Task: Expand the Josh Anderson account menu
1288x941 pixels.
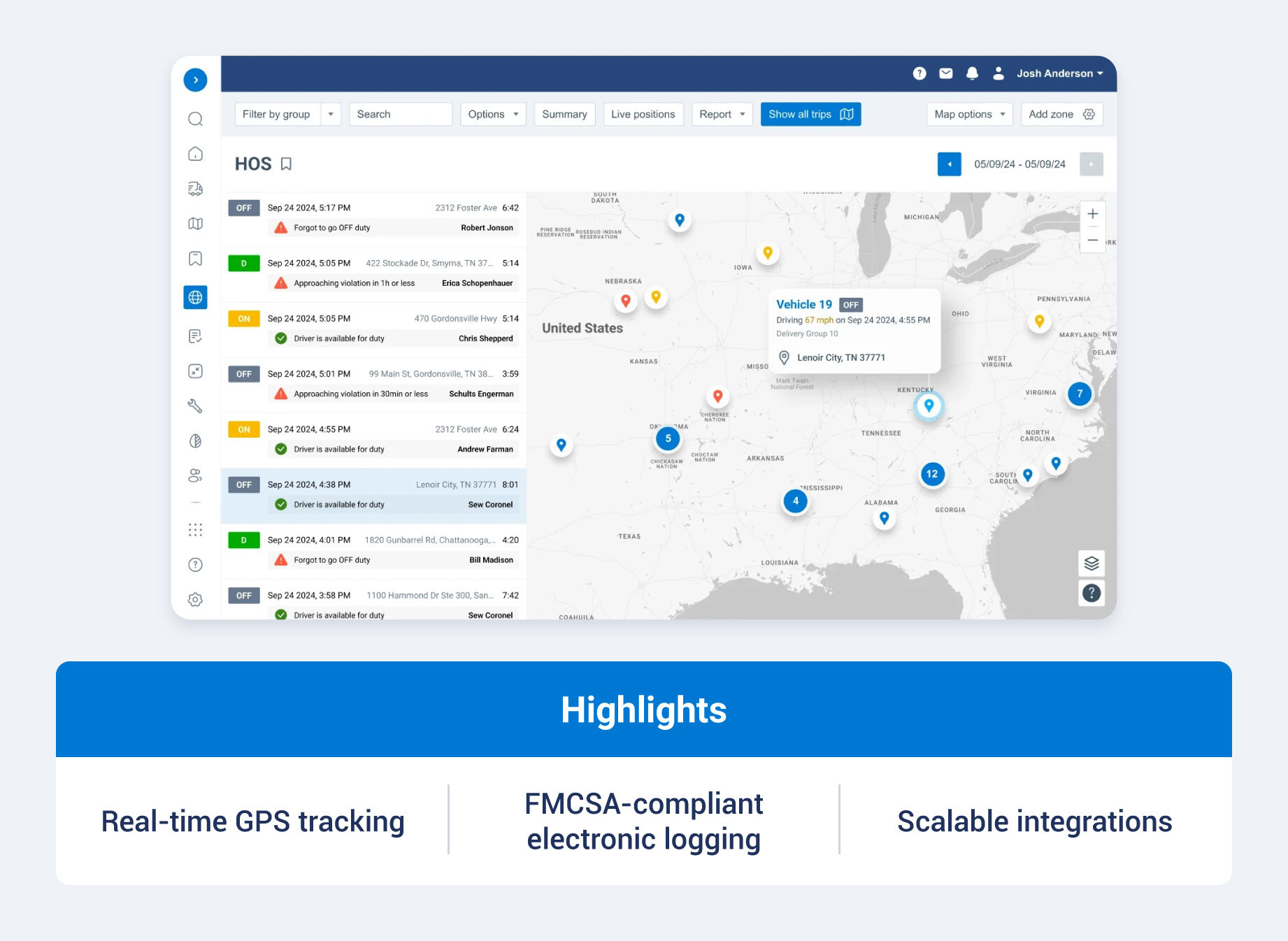Action: tap(1058, 73)
